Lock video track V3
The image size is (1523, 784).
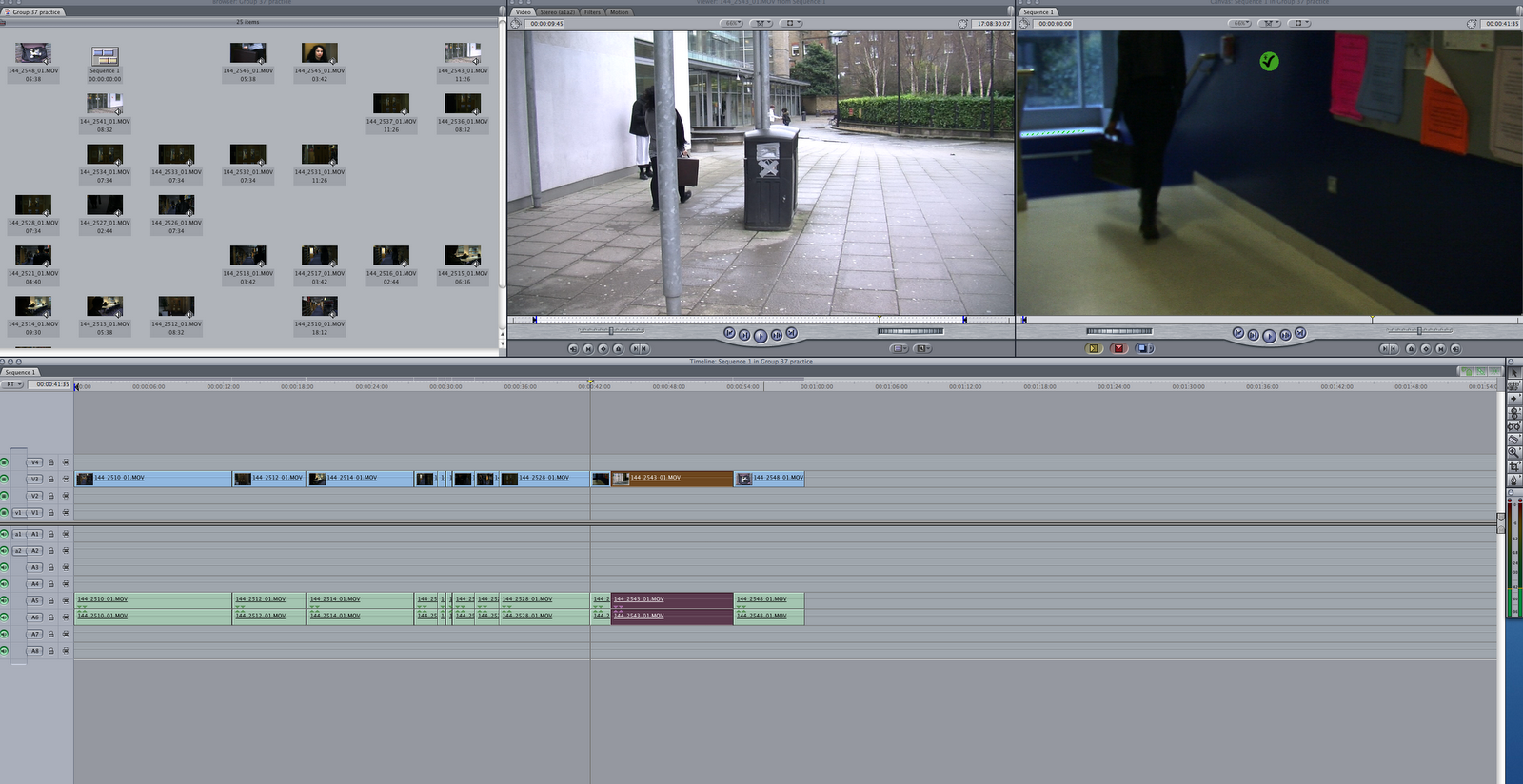(50, 479)
